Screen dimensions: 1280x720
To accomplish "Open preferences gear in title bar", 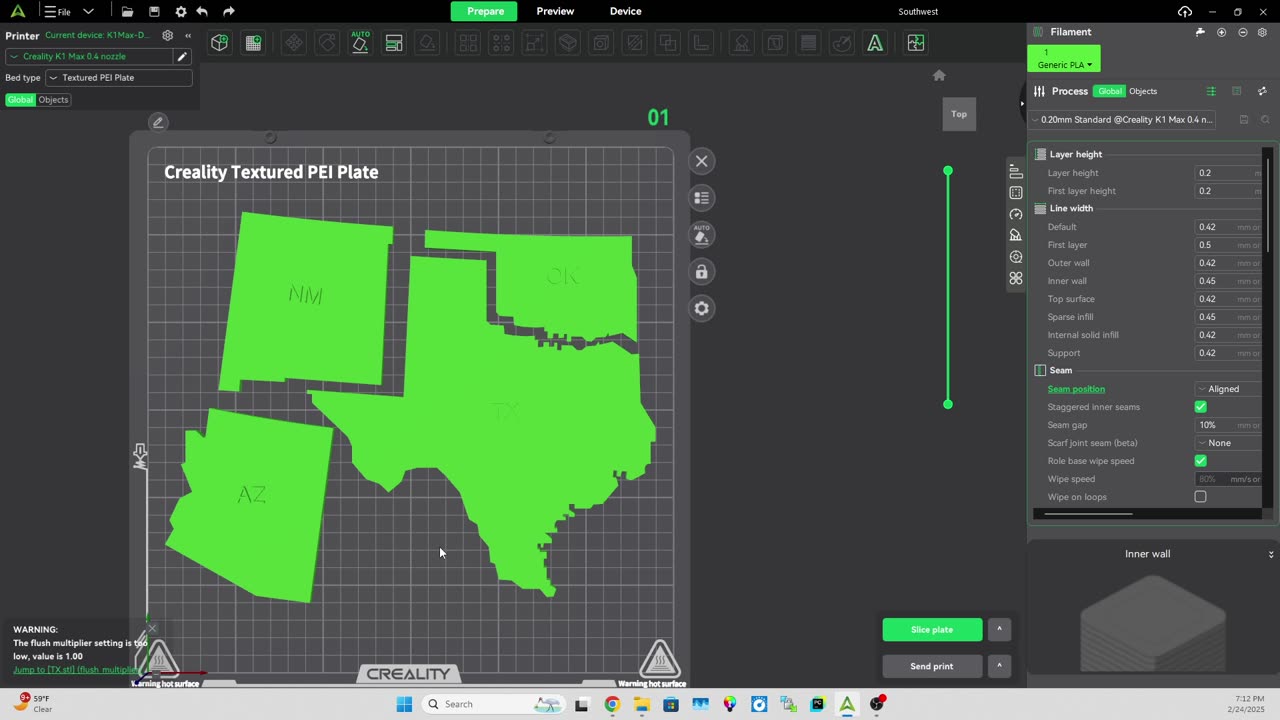I will pos(180,12).
